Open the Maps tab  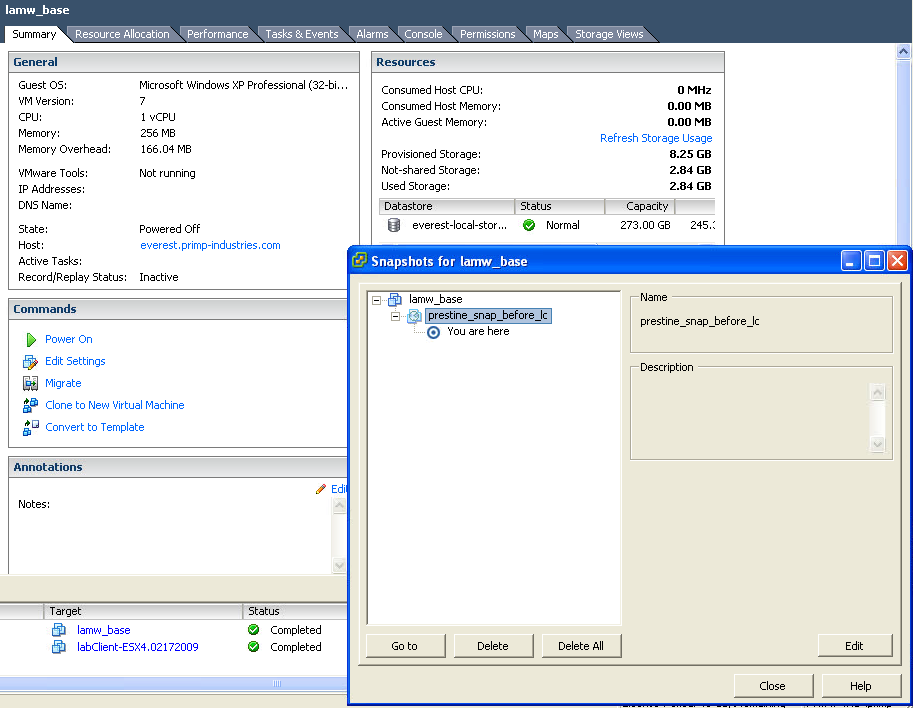coord(546,34)
